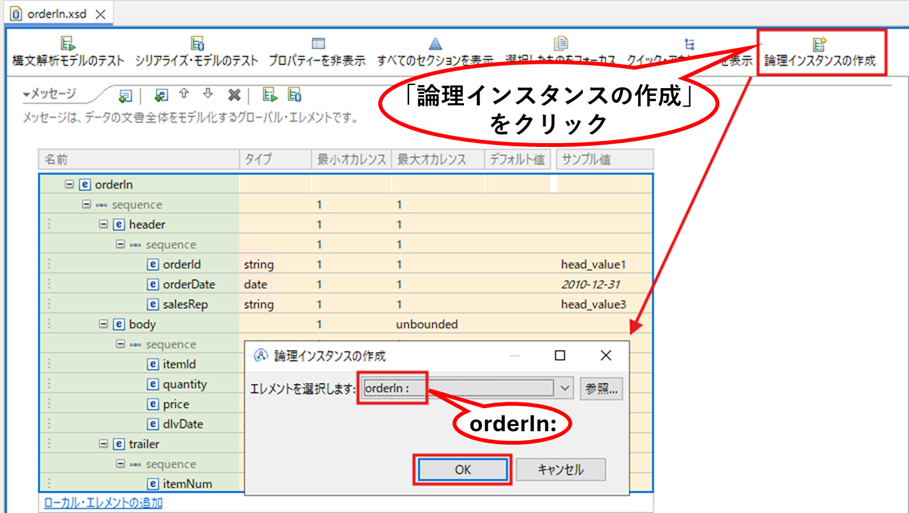This screenshot has width=909, height=513.
Task: Click the 選択したものをフォーカス document icon
Action: [x=561, y=43]
